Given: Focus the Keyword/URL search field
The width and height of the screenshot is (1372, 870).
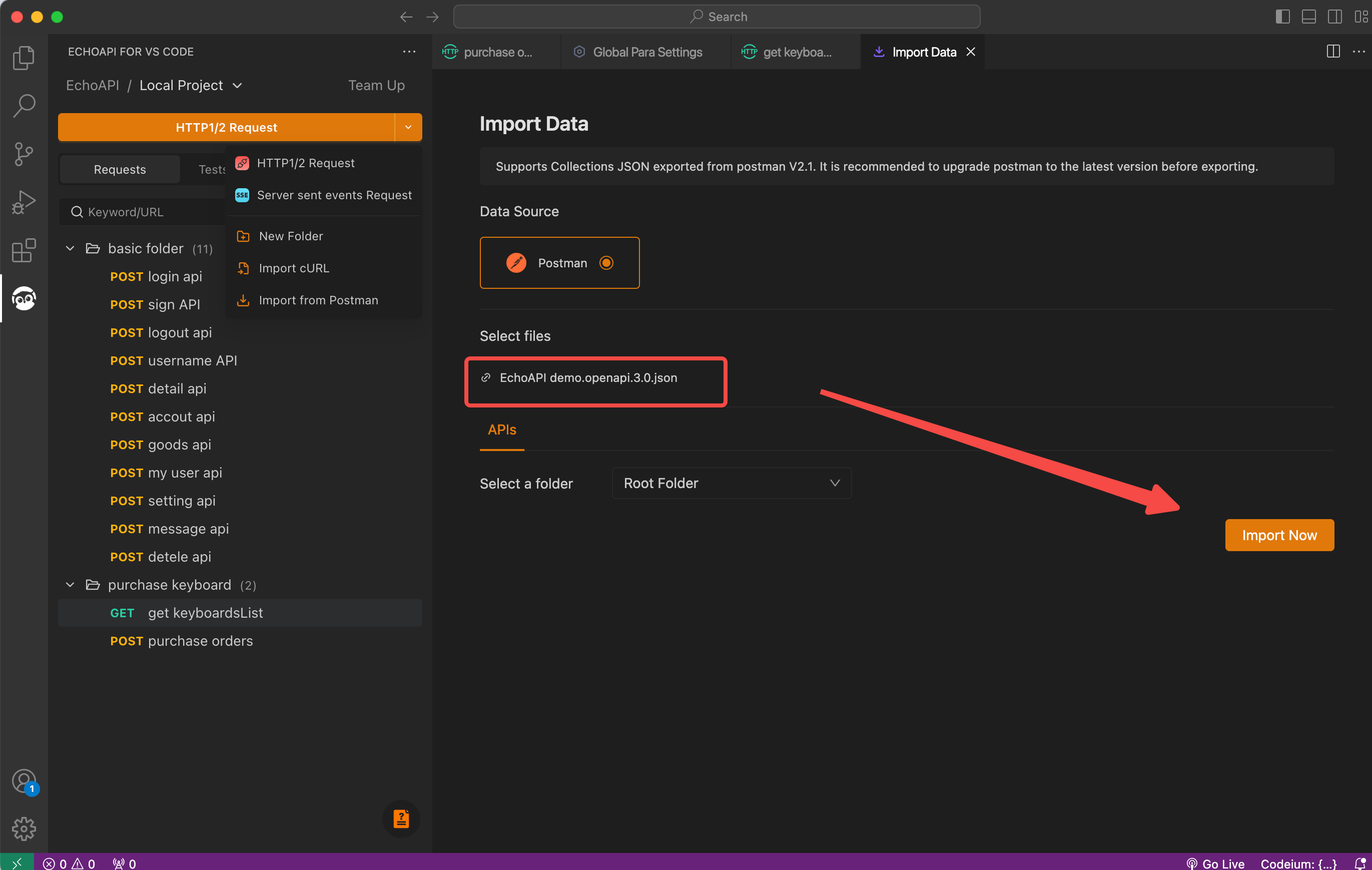Looking at the screenshot, I should pyautogui.click(x=144, y=212).
